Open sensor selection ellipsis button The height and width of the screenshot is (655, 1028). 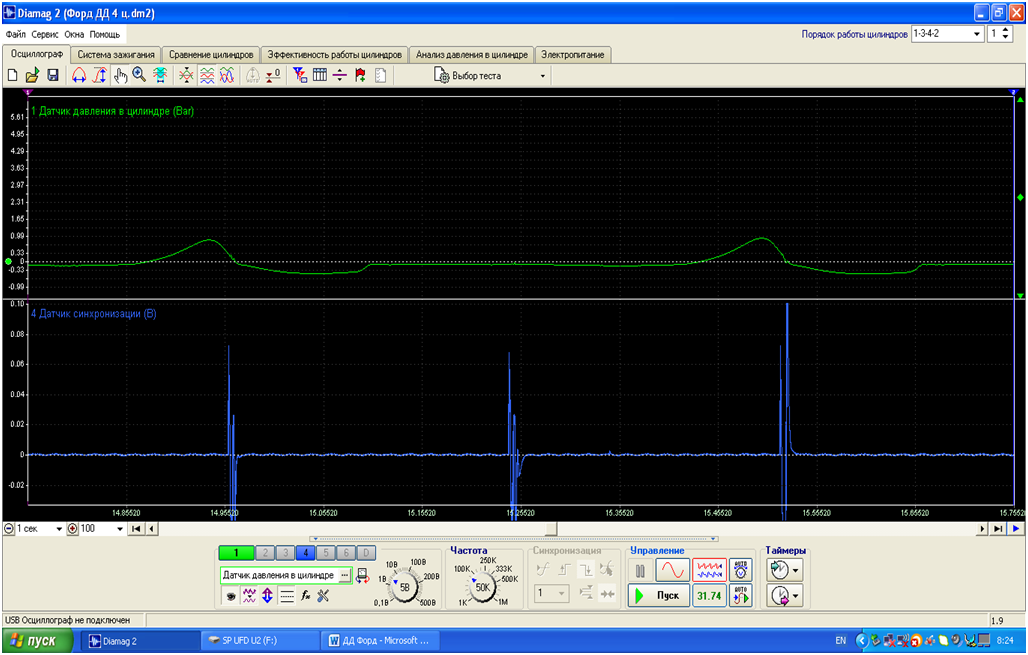pyautogui.click(x=344, y=575)
